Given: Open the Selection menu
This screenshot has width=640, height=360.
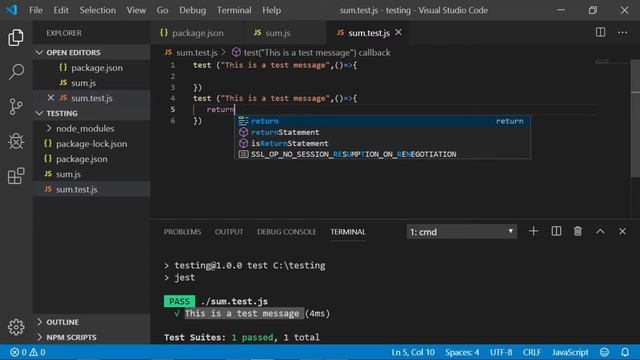Looking at the screenshot, I should [98, 10].
